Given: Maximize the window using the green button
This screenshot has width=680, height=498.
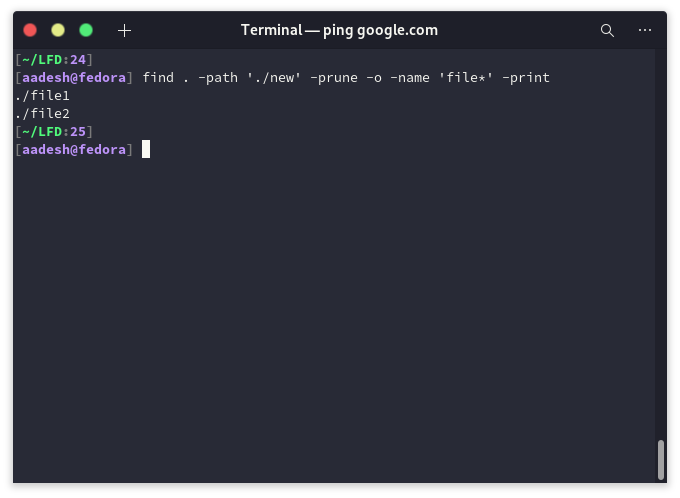Looking at the screenshot, I should point(86,30).
